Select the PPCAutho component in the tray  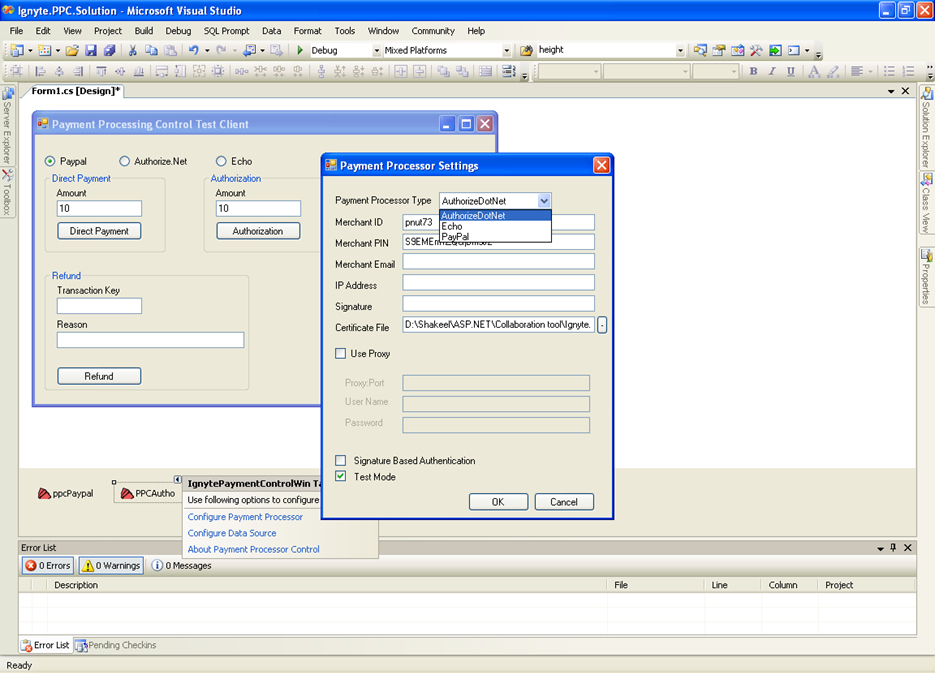pos(148,494)
